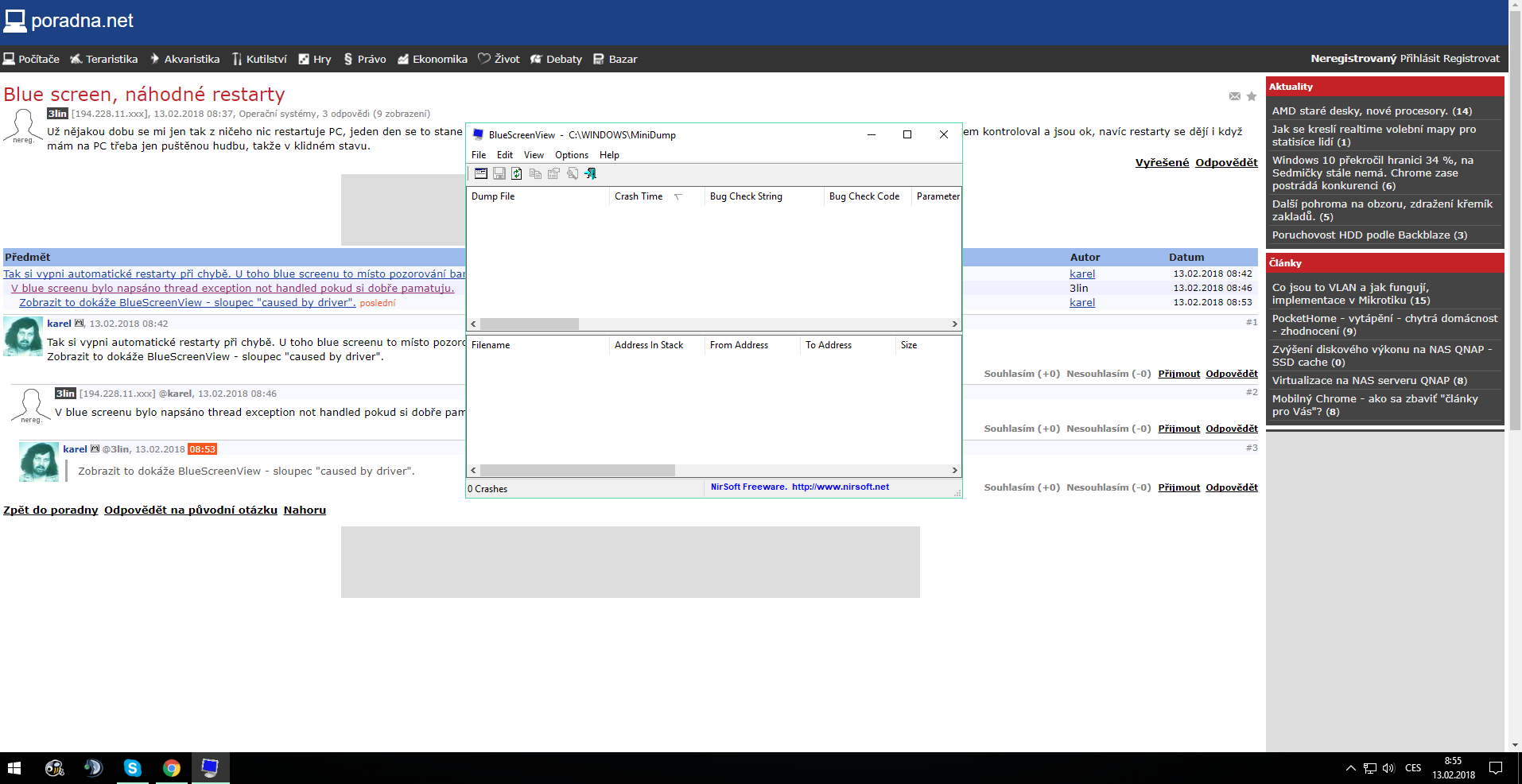Click BlueScreenView taskbar button
This screenshot has height=784, width=1522.
point(210,768)
